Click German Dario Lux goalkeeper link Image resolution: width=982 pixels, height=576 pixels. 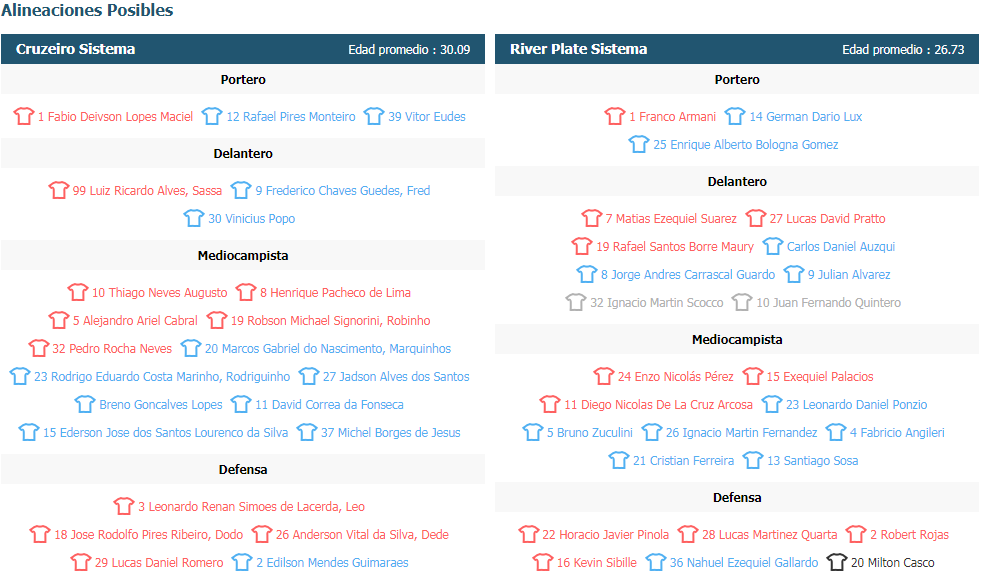point(805,116)
